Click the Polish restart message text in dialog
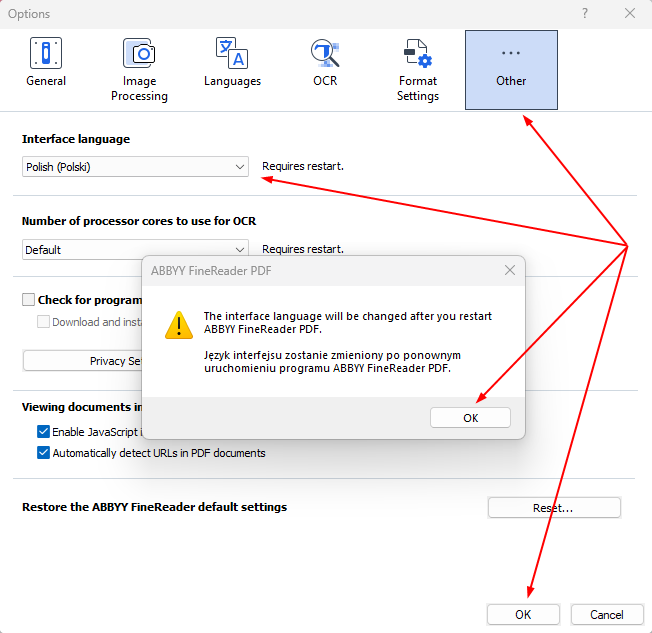 click(332, 361)
